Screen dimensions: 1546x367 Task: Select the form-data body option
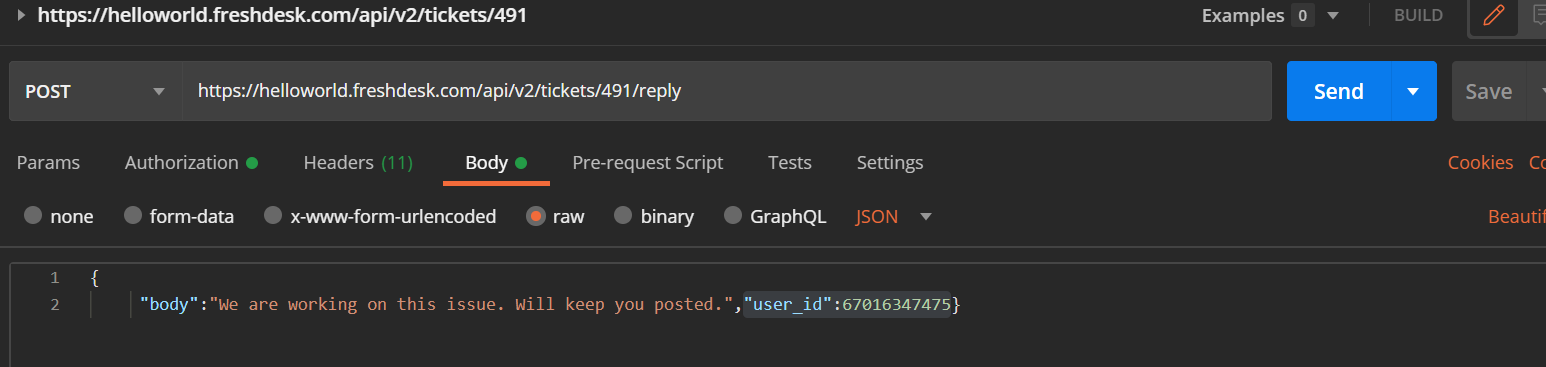179,216
